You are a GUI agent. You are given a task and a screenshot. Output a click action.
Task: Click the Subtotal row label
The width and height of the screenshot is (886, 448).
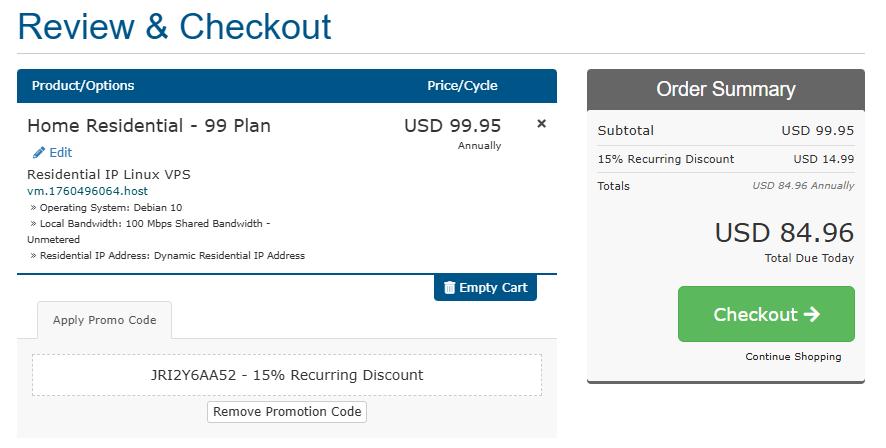(x=625, y=131)
